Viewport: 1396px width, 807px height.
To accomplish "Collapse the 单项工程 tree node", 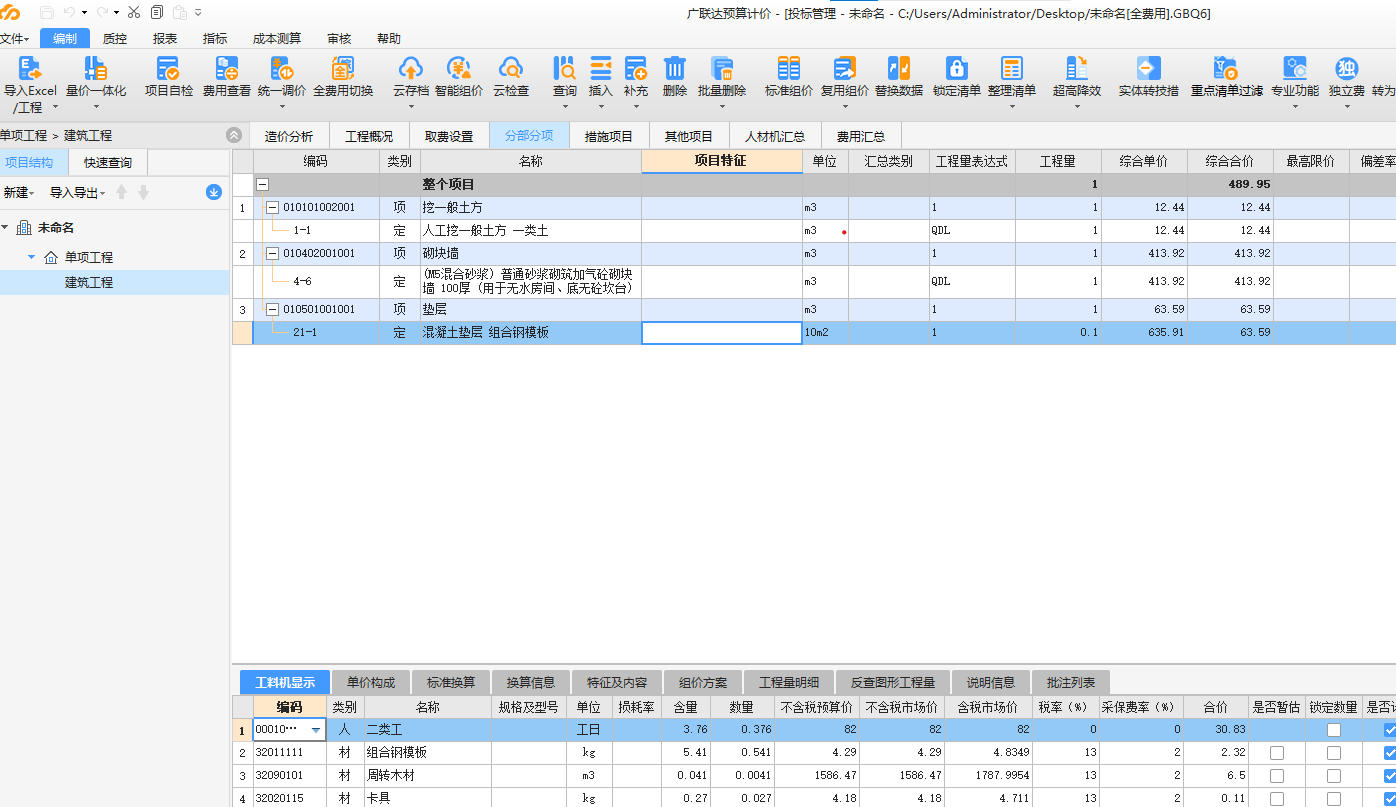I will 31,257.
